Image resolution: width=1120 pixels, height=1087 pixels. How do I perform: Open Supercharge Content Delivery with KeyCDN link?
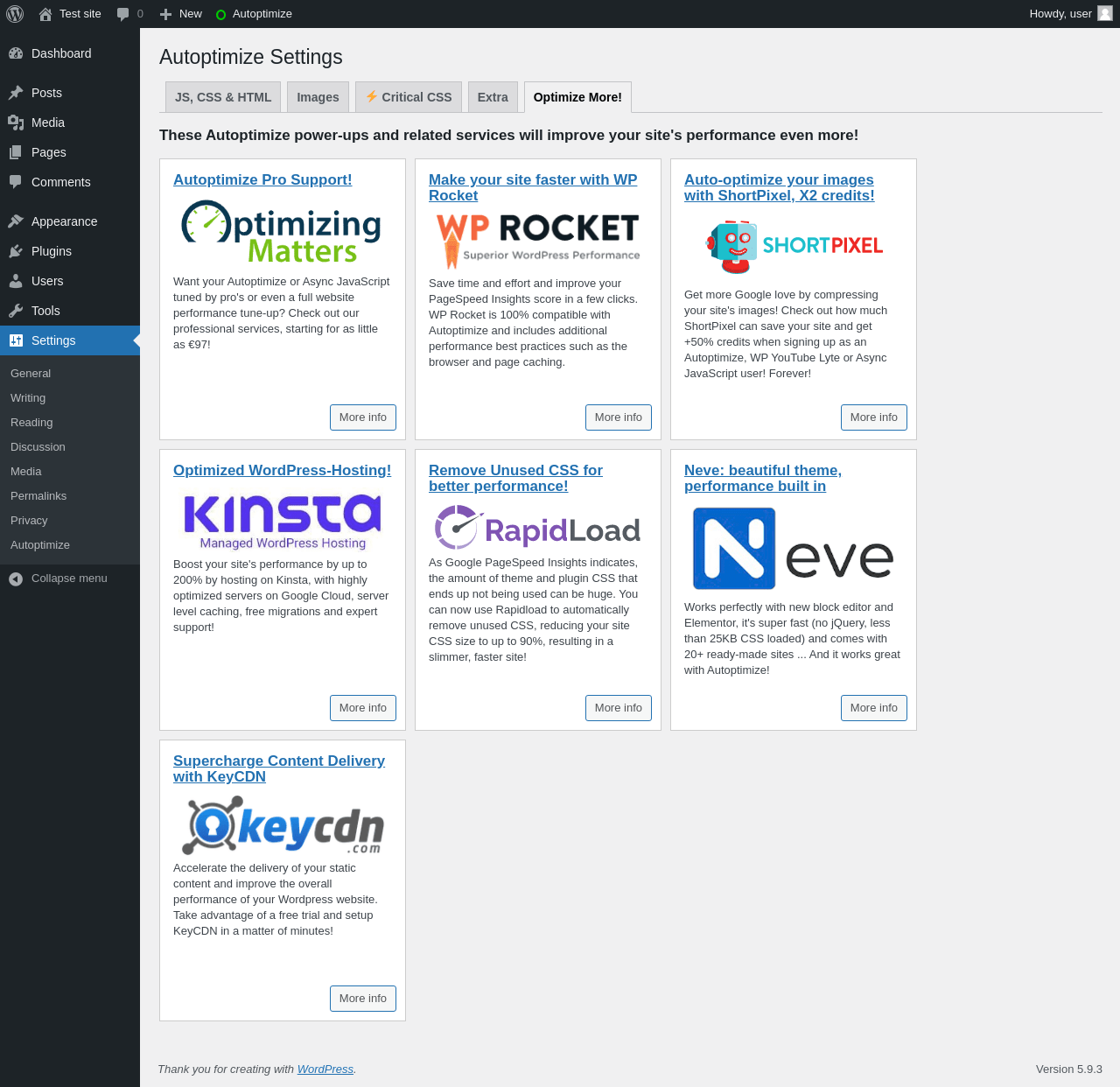pos(279,768)
